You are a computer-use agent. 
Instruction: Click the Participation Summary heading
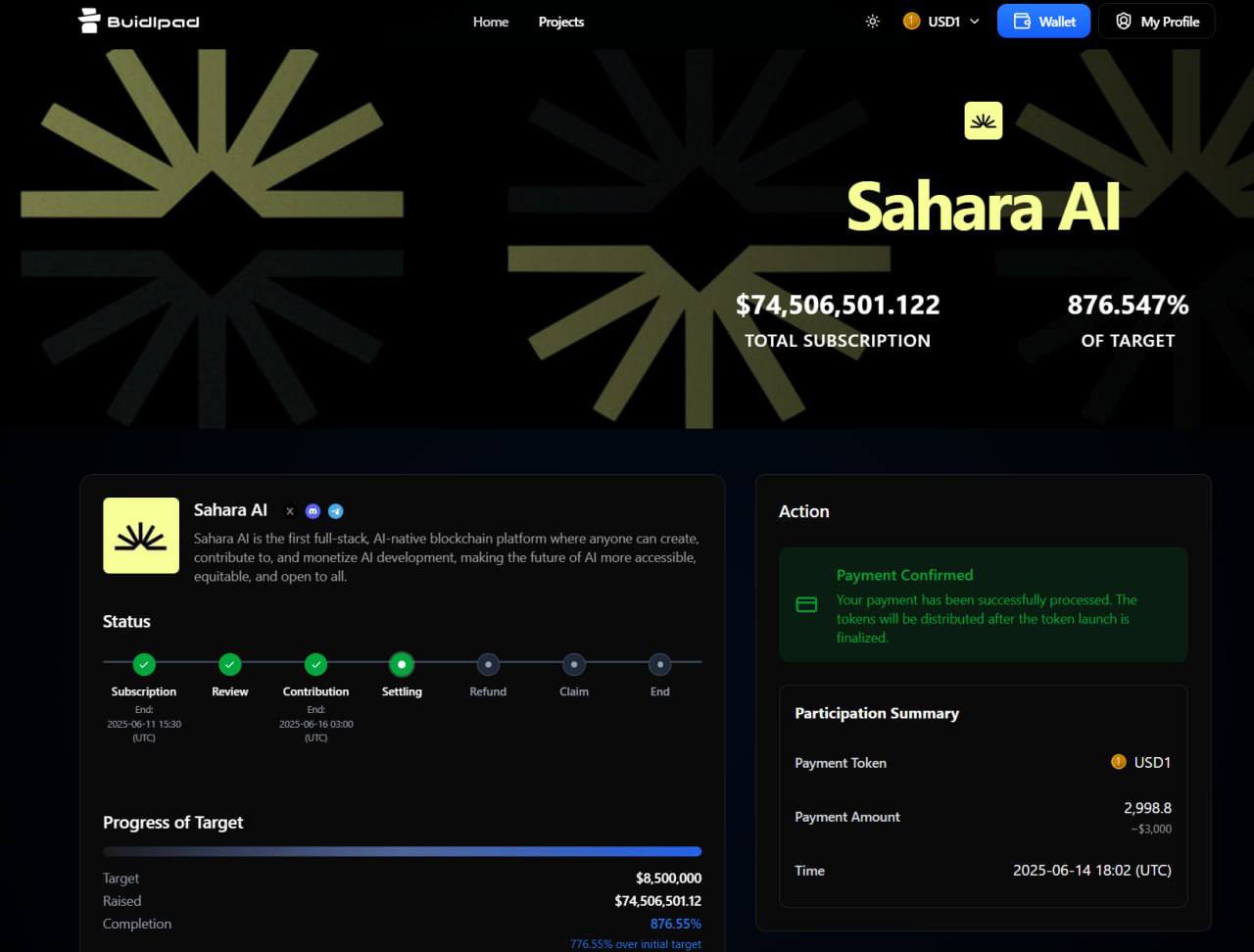[x=877, y=713]
